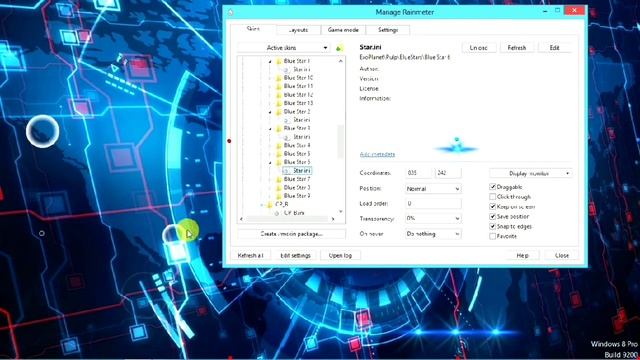Screen dimensions: 640x360
Task: Toggle the Draggable checkbox
Action: [493, 187]
